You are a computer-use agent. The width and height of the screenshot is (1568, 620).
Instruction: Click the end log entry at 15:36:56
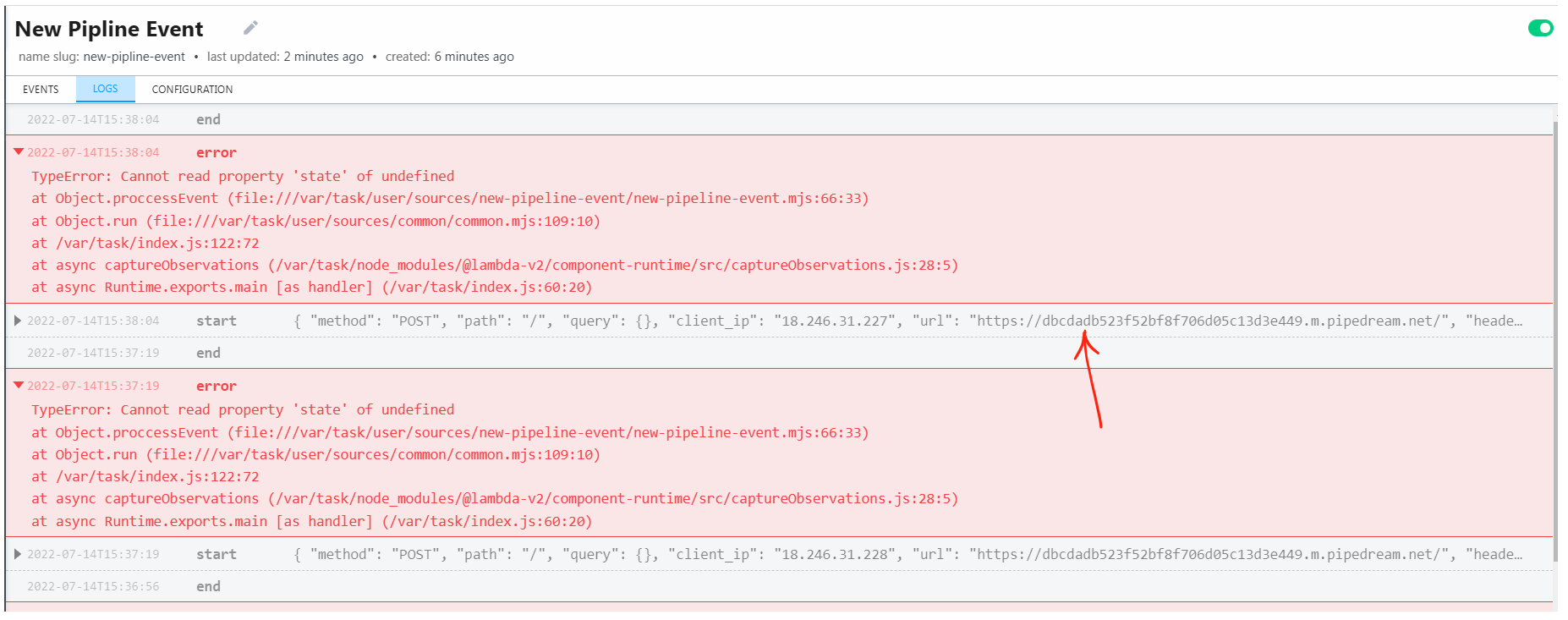[x=208, y=586]
